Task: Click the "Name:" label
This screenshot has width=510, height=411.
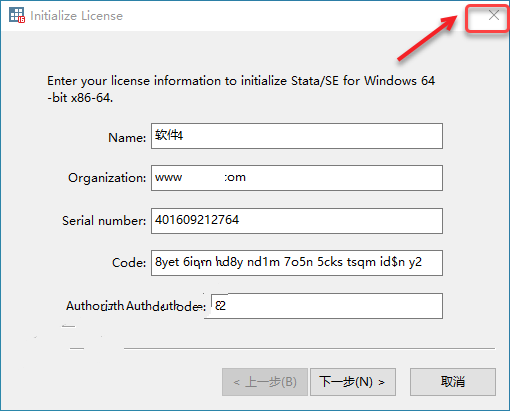Action: pyautogui.click(x=127, y=138)
